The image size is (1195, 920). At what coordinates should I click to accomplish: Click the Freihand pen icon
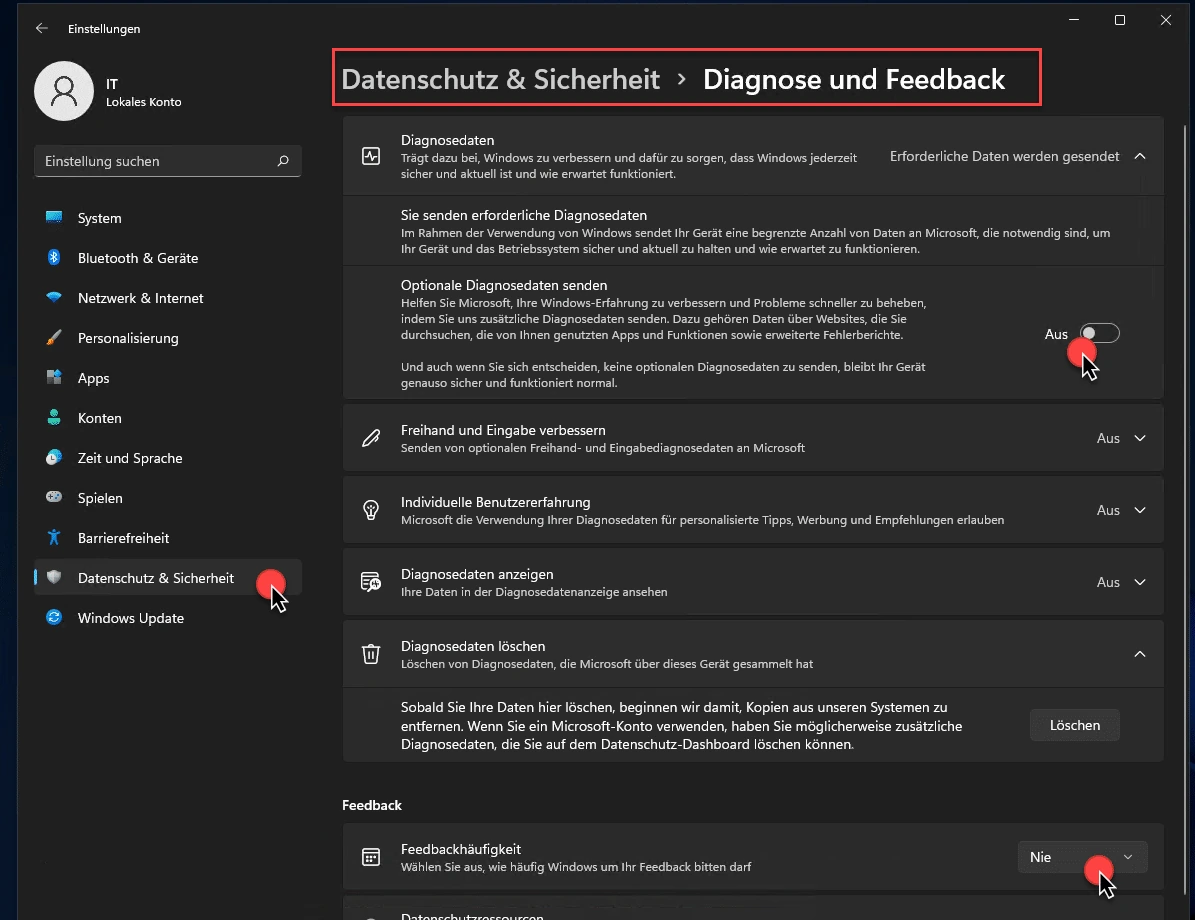tap(371, 438)
